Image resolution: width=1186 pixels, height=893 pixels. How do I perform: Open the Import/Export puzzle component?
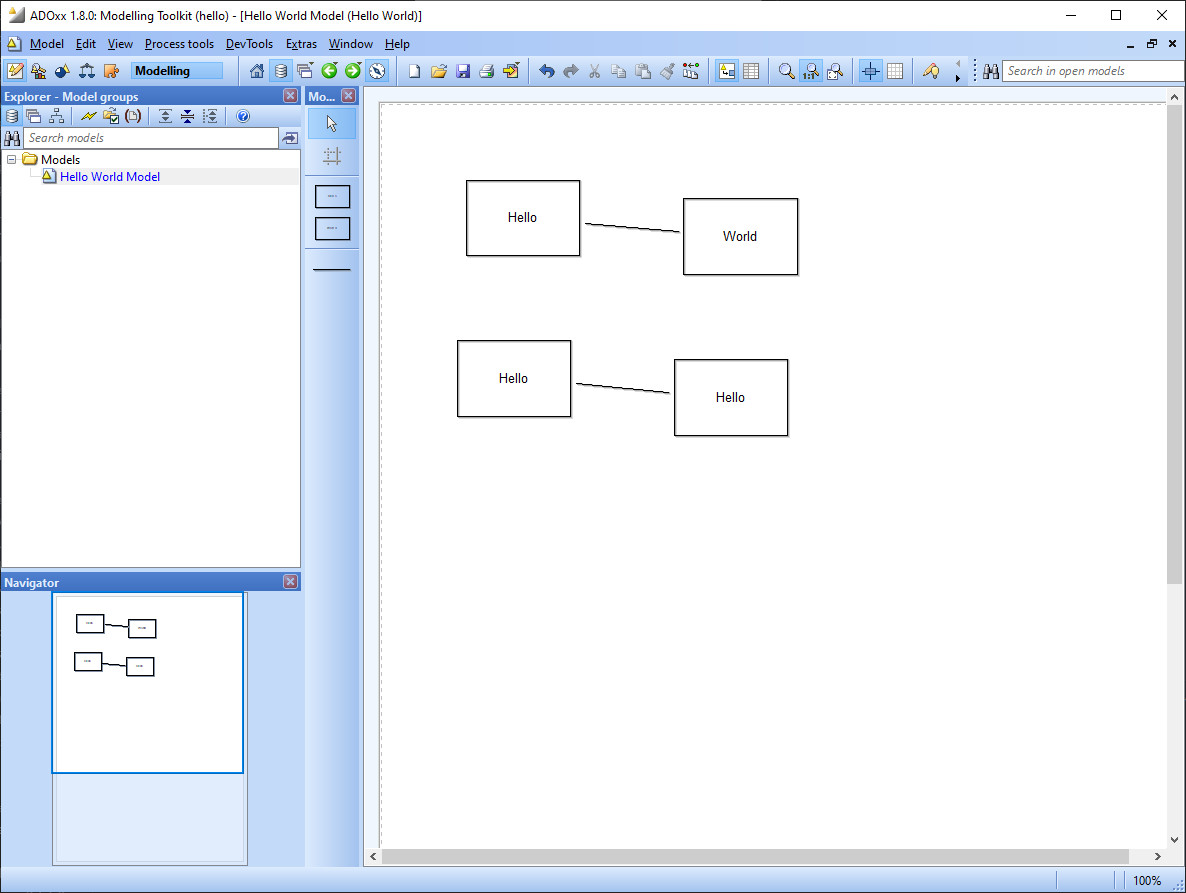(111, 71)
